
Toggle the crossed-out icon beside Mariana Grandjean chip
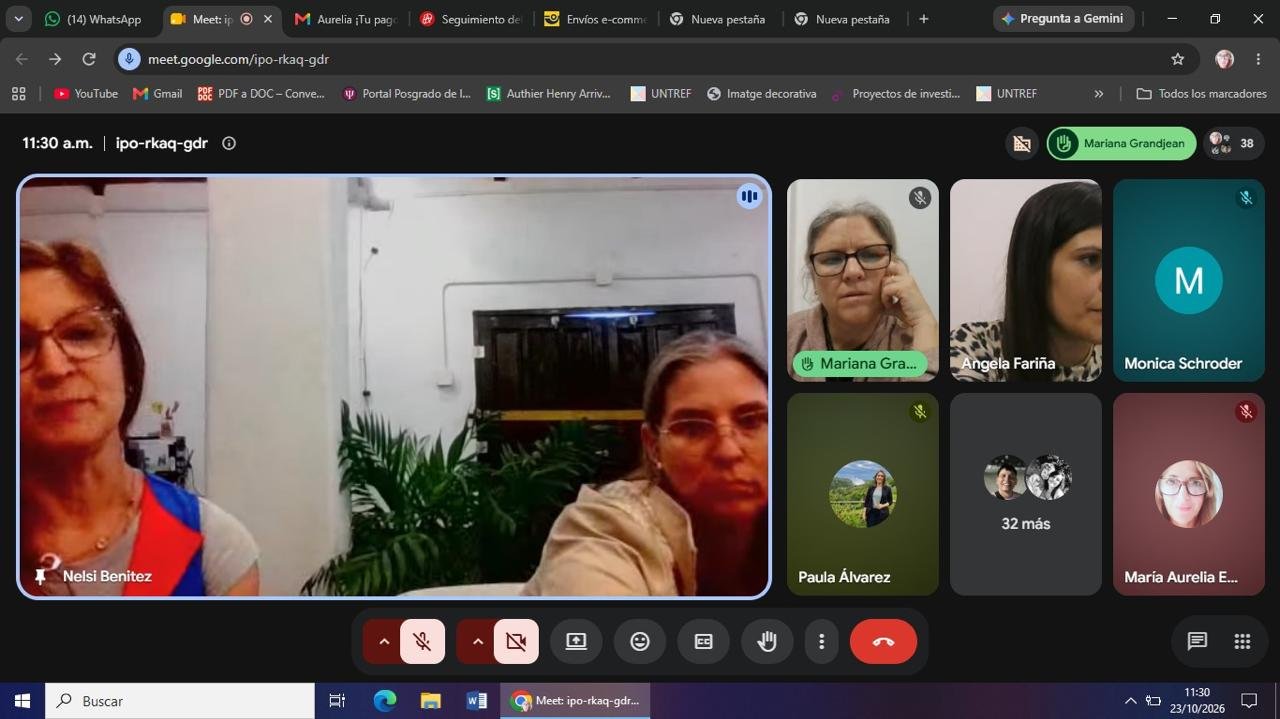pos(1022,143)
